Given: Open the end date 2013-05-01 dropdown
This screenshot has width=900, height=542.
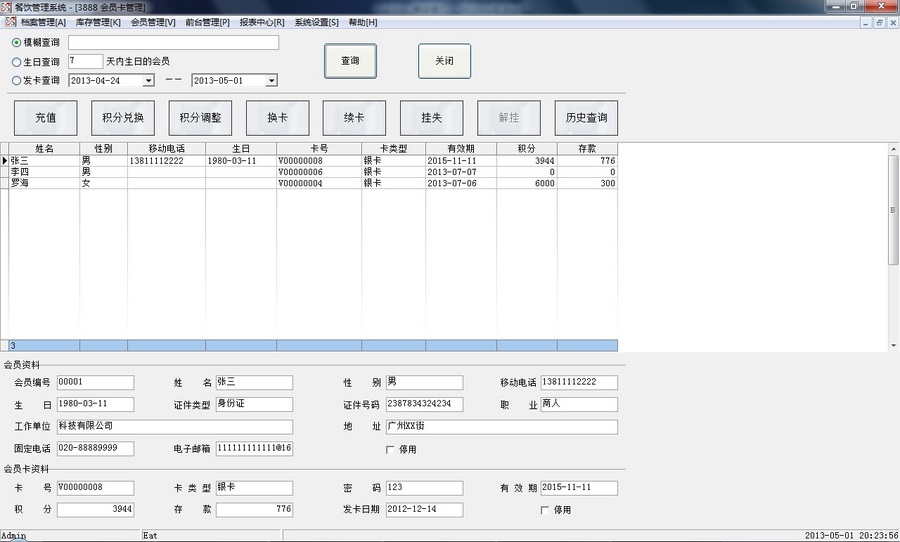Looking at the screenshot, I should click(271, 81).
